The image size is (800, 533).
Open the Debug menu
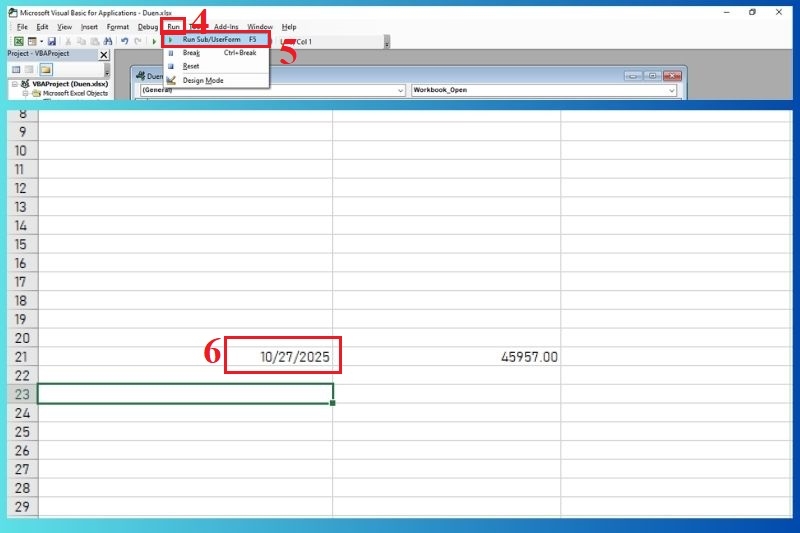tap(148, 27)
